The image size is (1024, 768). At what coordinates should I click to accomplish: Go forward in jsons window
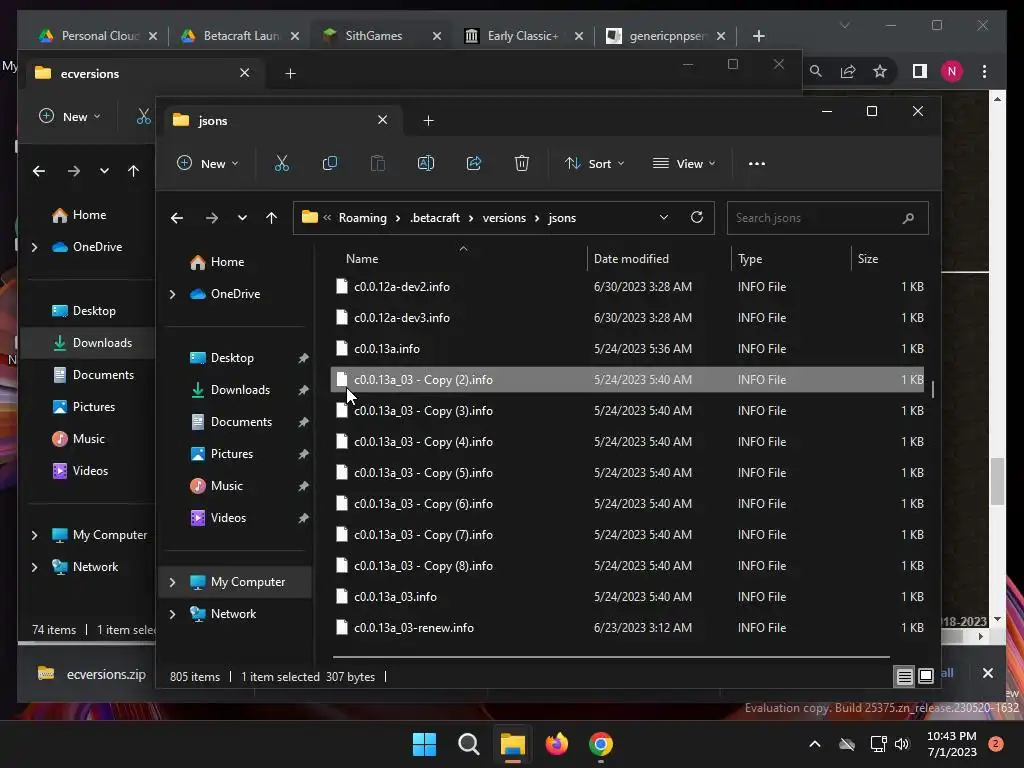(212, 218)
